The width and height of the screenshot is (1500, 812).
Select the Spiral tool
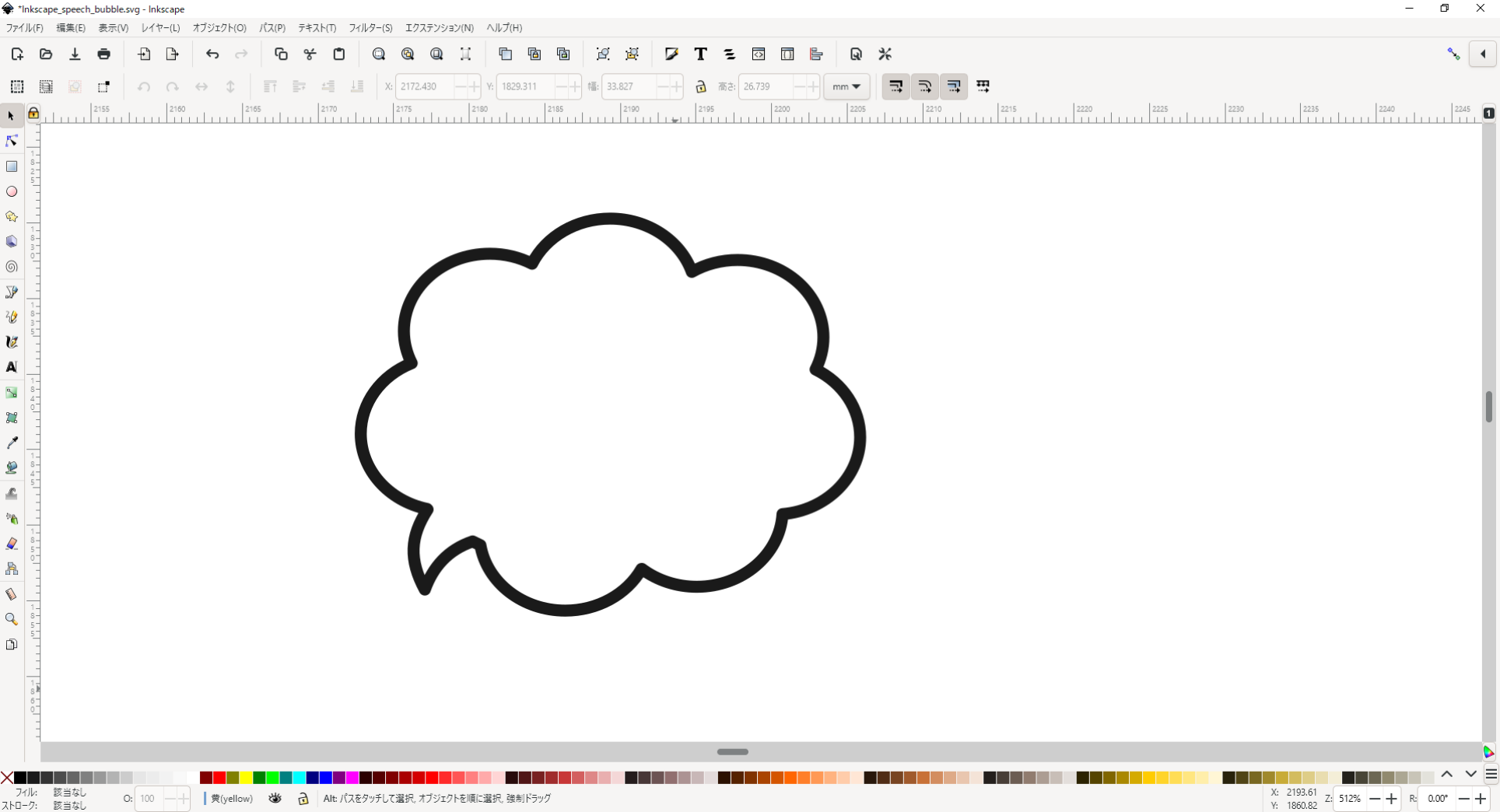pos(12,267)
